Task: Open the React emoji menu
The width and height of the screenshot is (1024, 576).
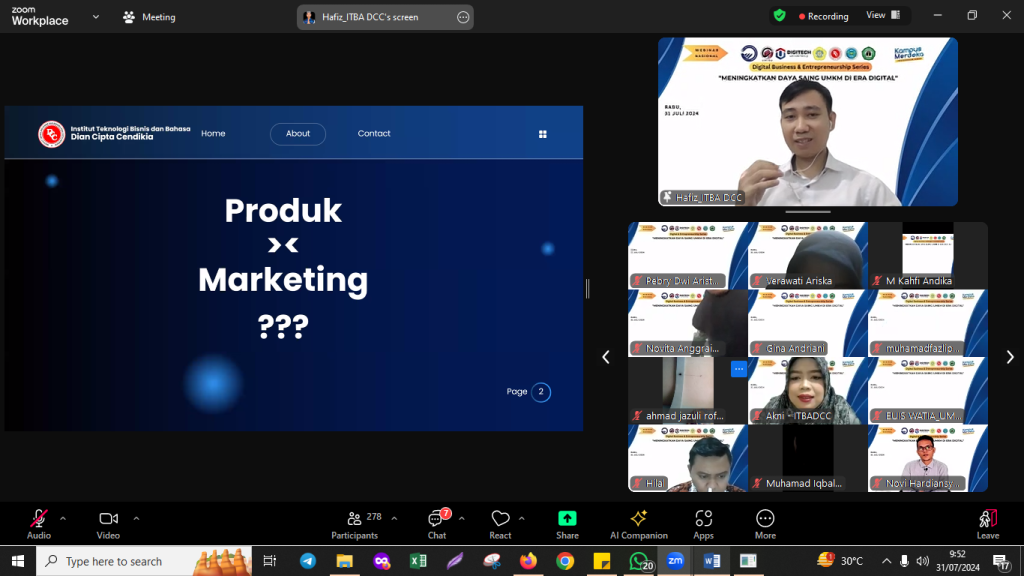Action: click(x=500, y=522)
